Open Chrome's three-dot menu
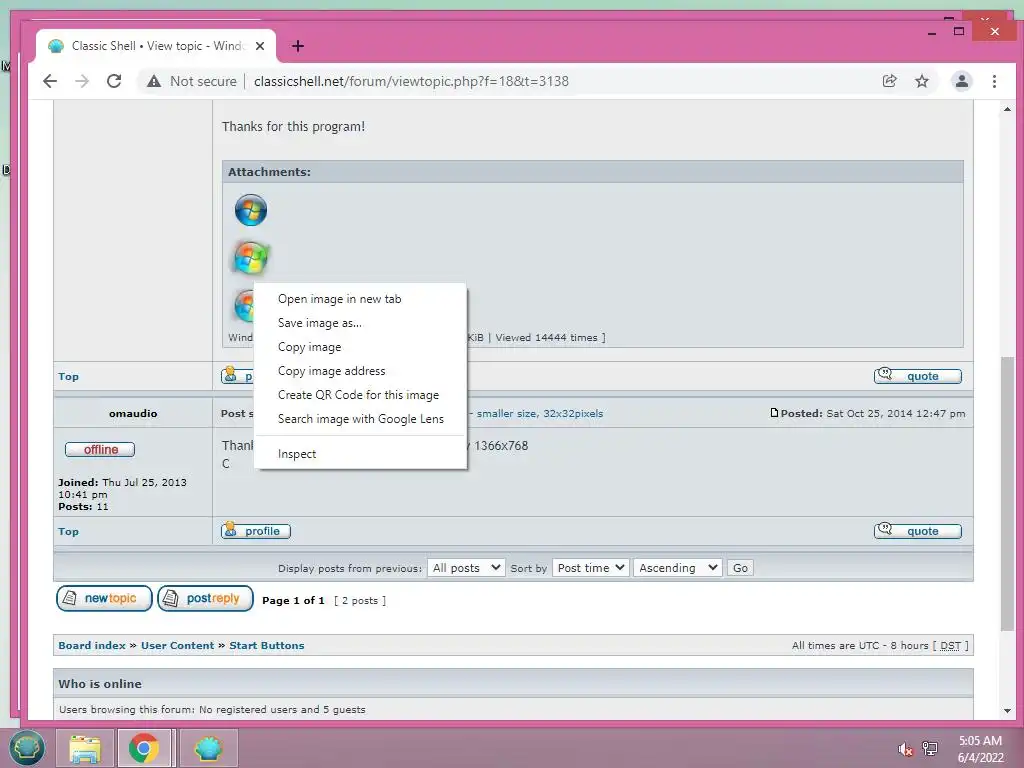 tap(994, 81)
